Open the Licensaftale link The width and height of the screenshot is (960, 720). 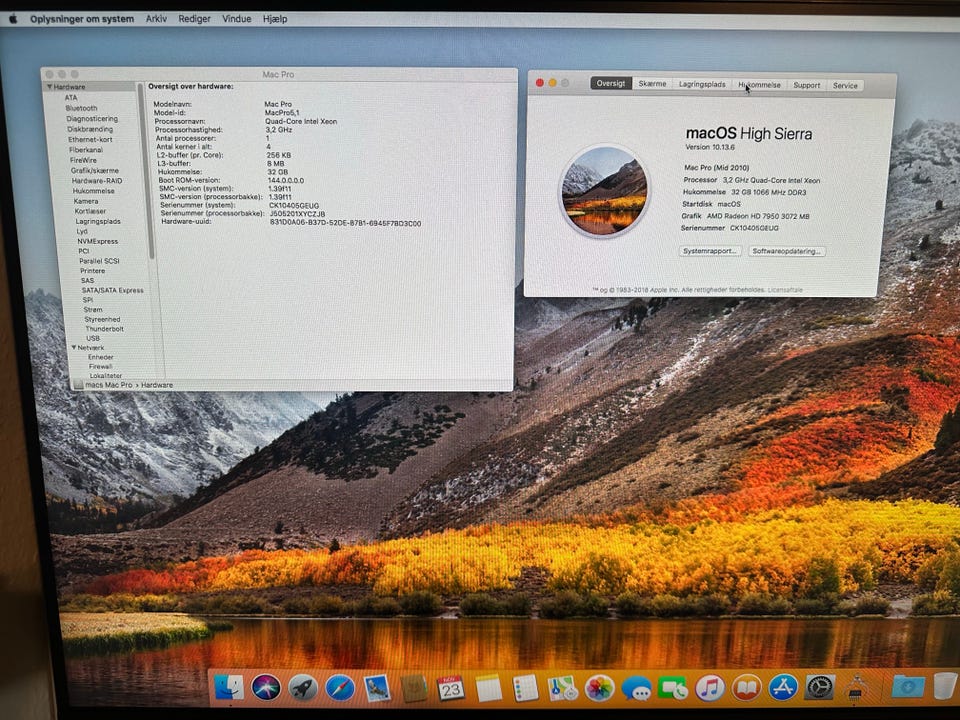point(785,290)
